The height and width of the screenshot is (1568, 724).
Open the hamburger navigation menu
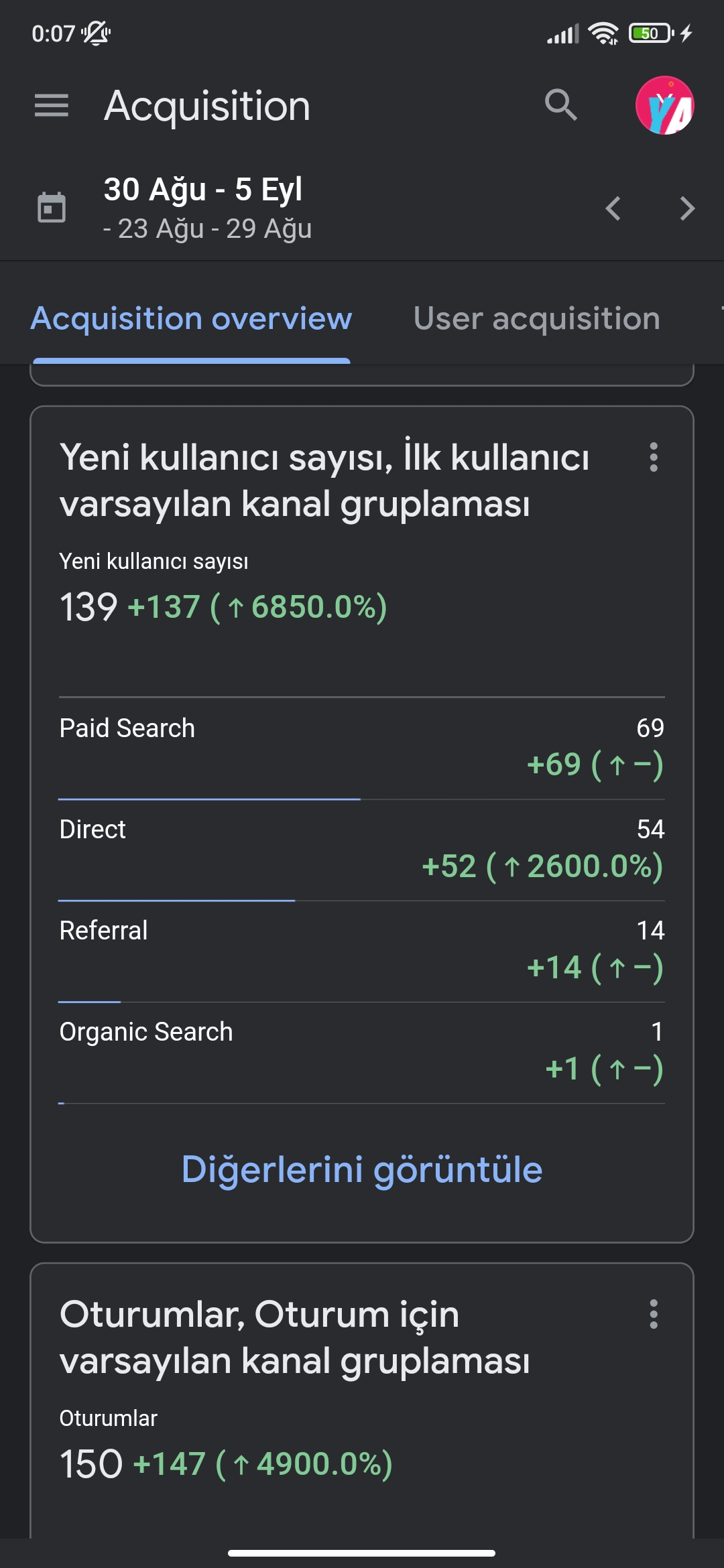point(52,105)
